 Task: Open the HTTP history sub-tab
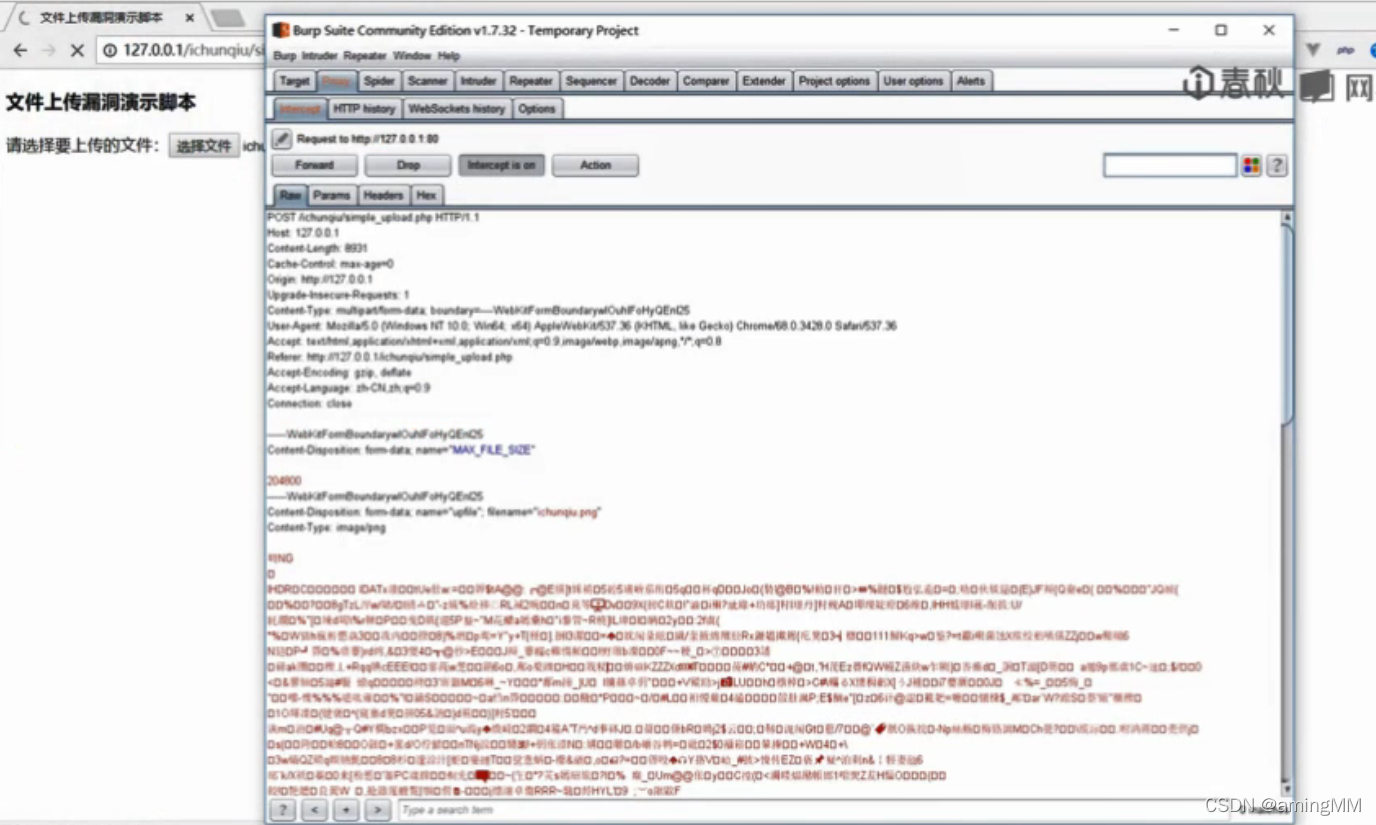tap(364, 108)
